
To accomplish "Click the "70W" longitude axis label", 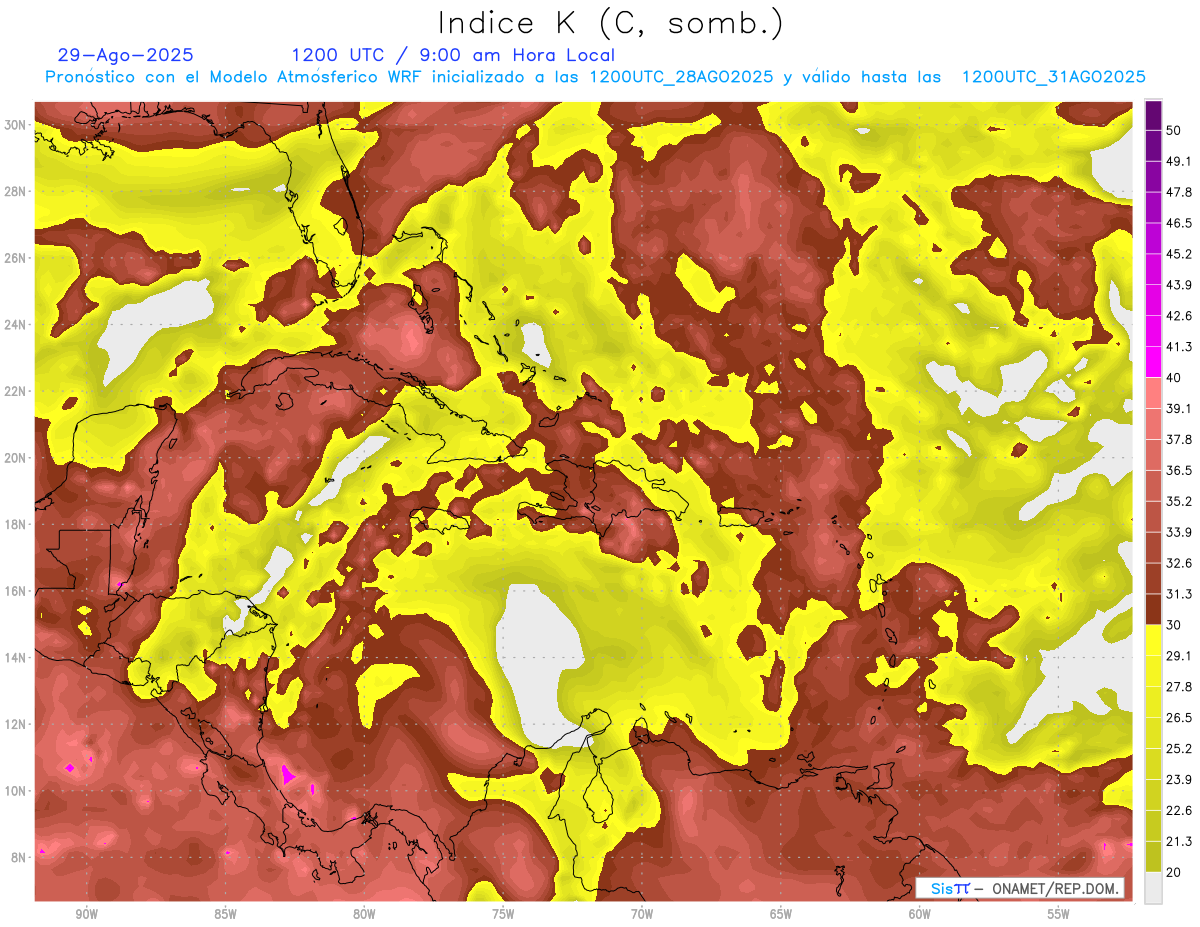I will tap(642, 915).
